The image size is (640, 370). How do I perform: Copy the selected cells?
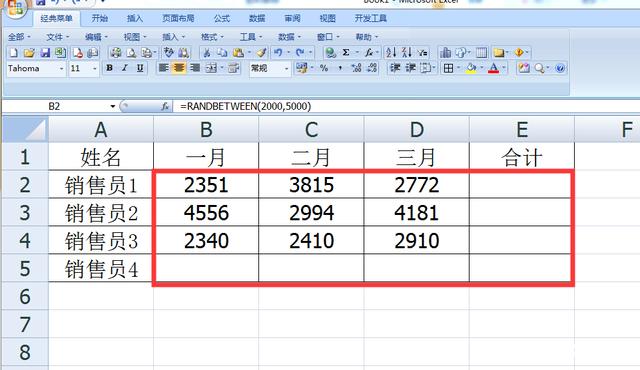[x=222, y=53]
